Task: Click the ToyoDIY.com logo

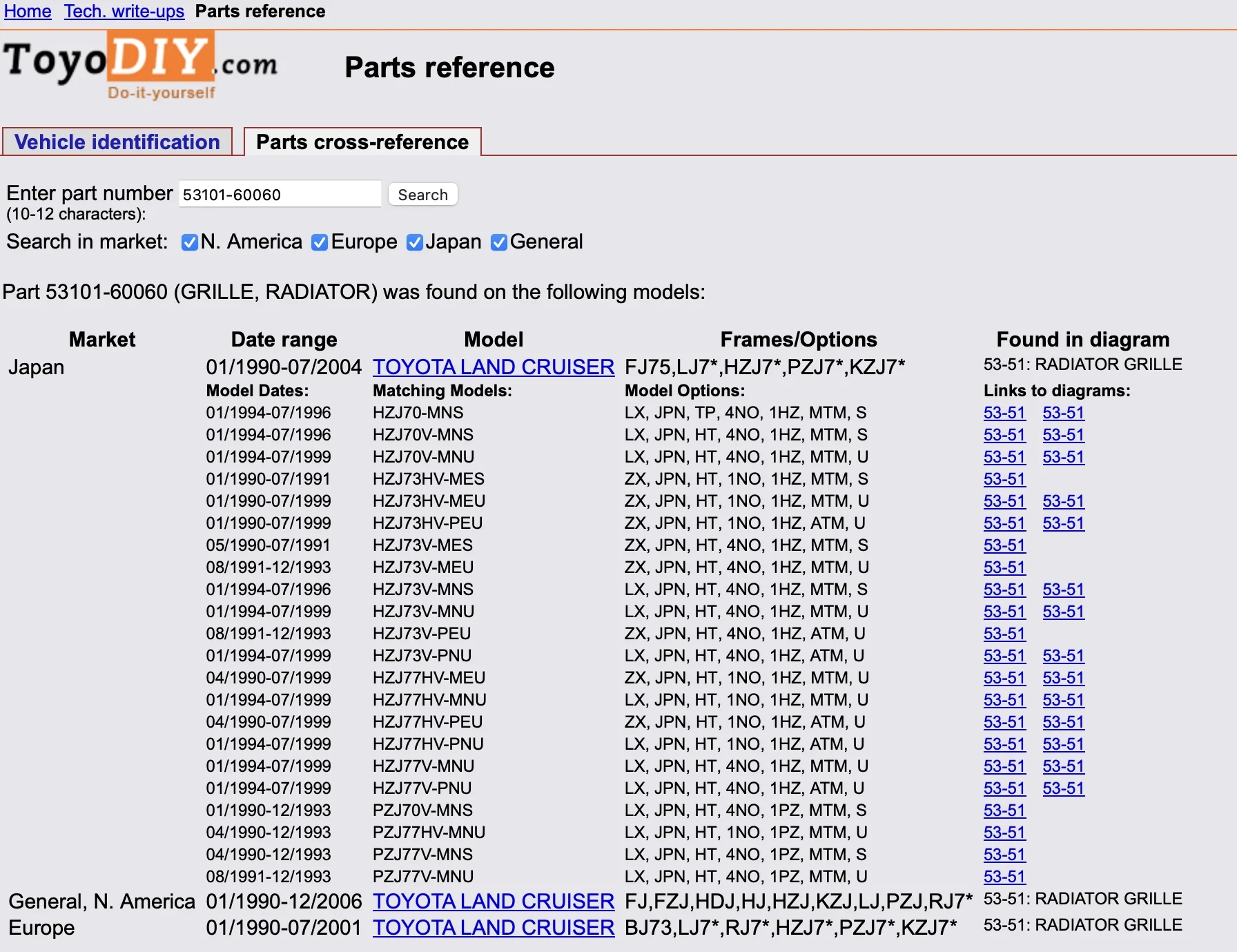Action: pyautogui.click(x=141, y=67)
